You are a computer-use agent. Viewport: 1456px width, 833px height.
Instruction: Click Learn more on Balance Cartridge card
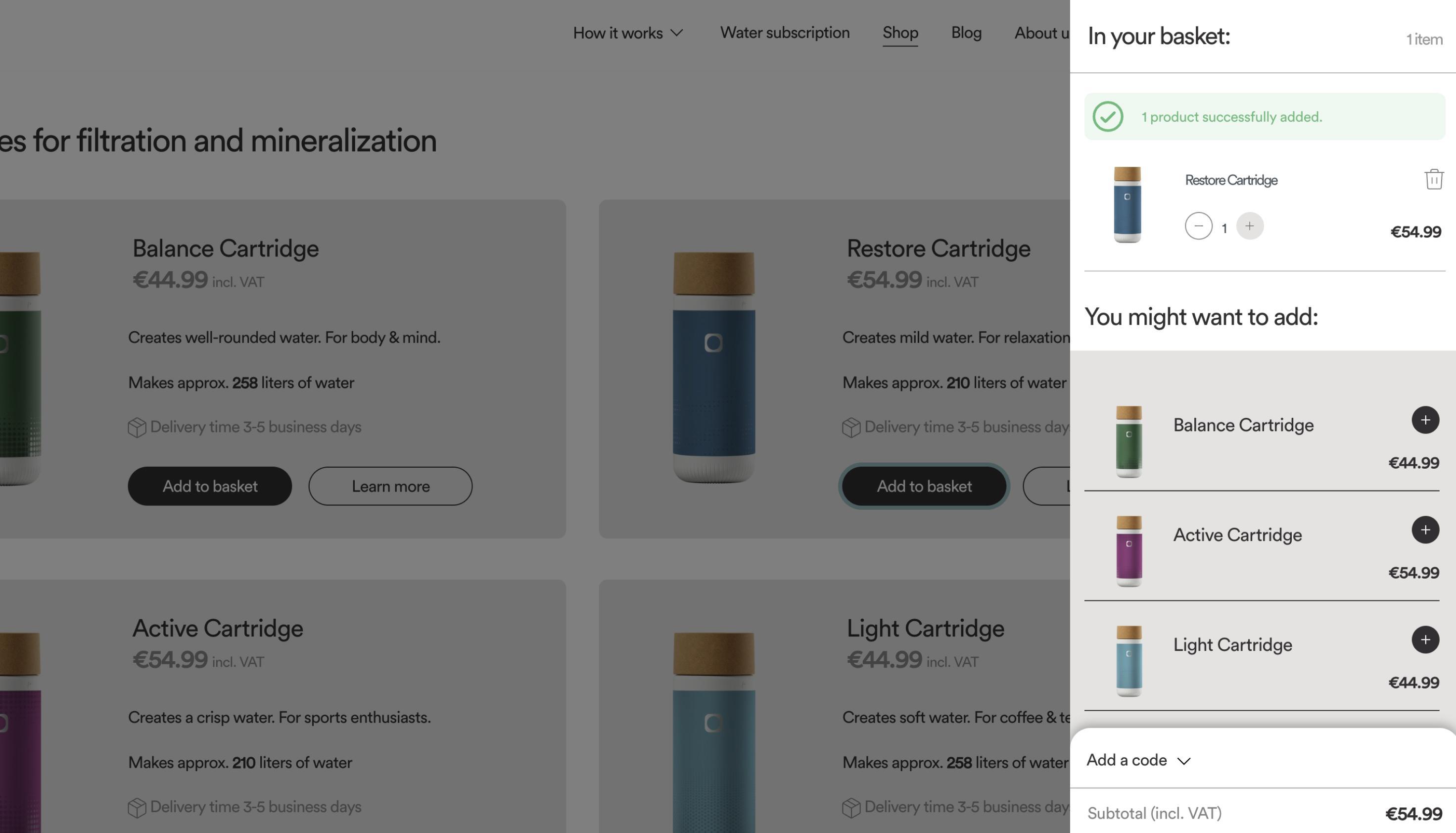[391, 486]
